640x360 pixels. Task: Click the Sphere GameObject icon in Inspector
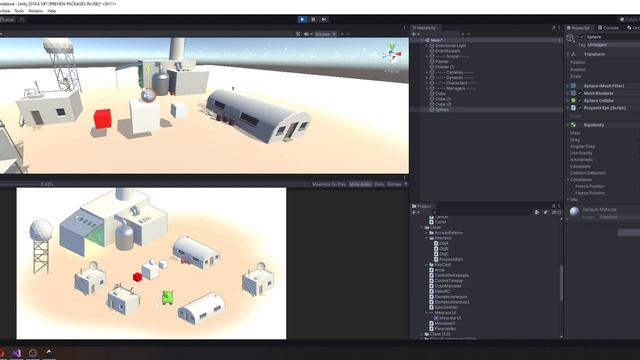pyautogui.click(x=570, y=38)
